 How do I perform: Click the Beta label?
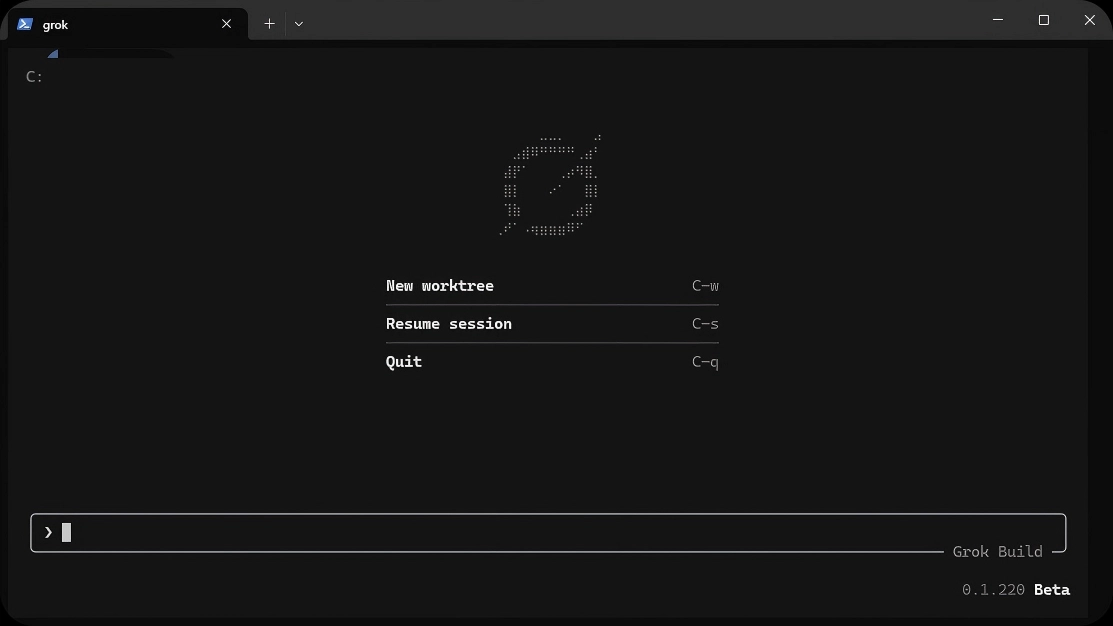[1052, 590]
